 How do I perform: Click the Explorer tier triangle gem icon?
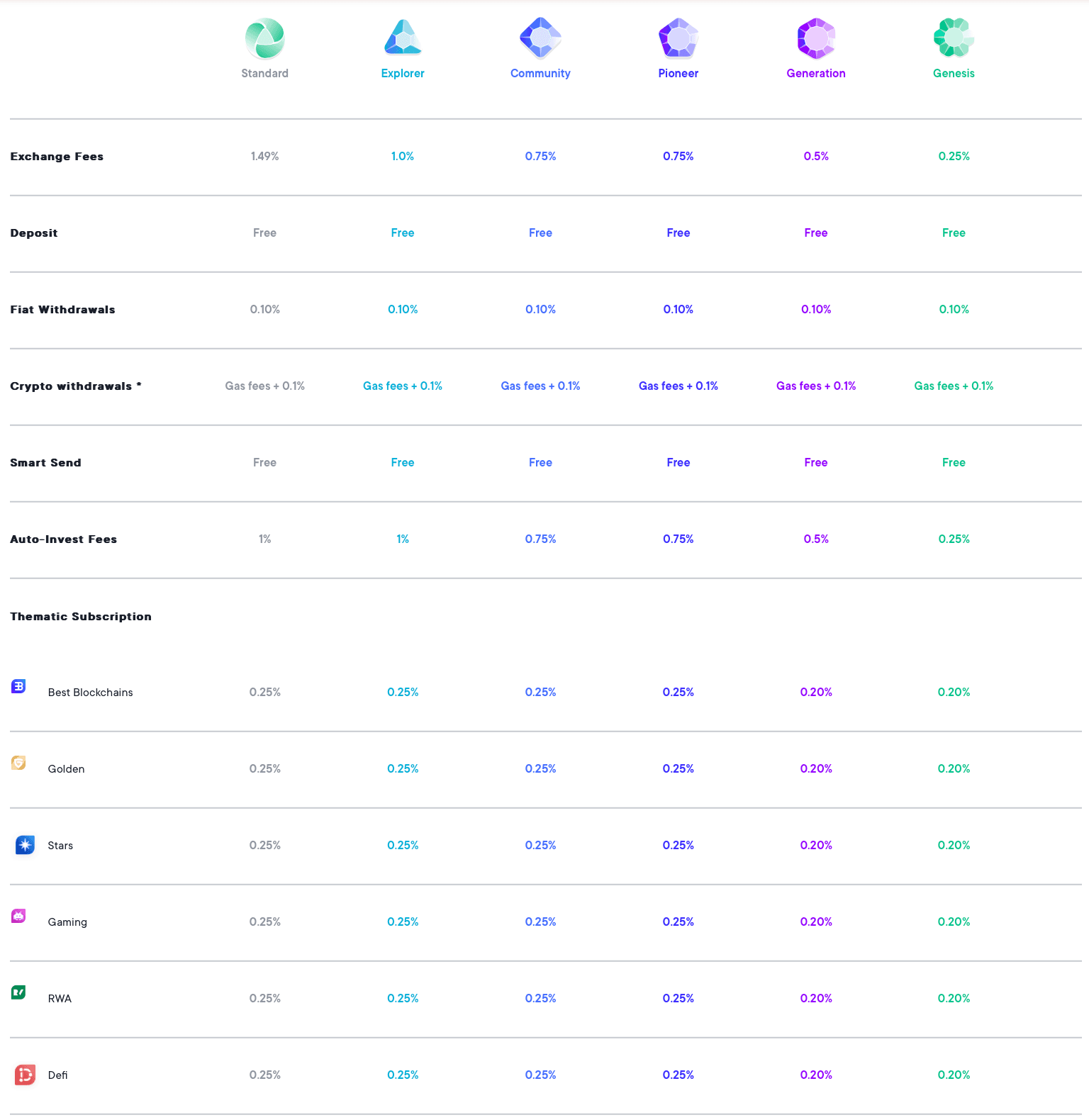[x=403, y=38]
